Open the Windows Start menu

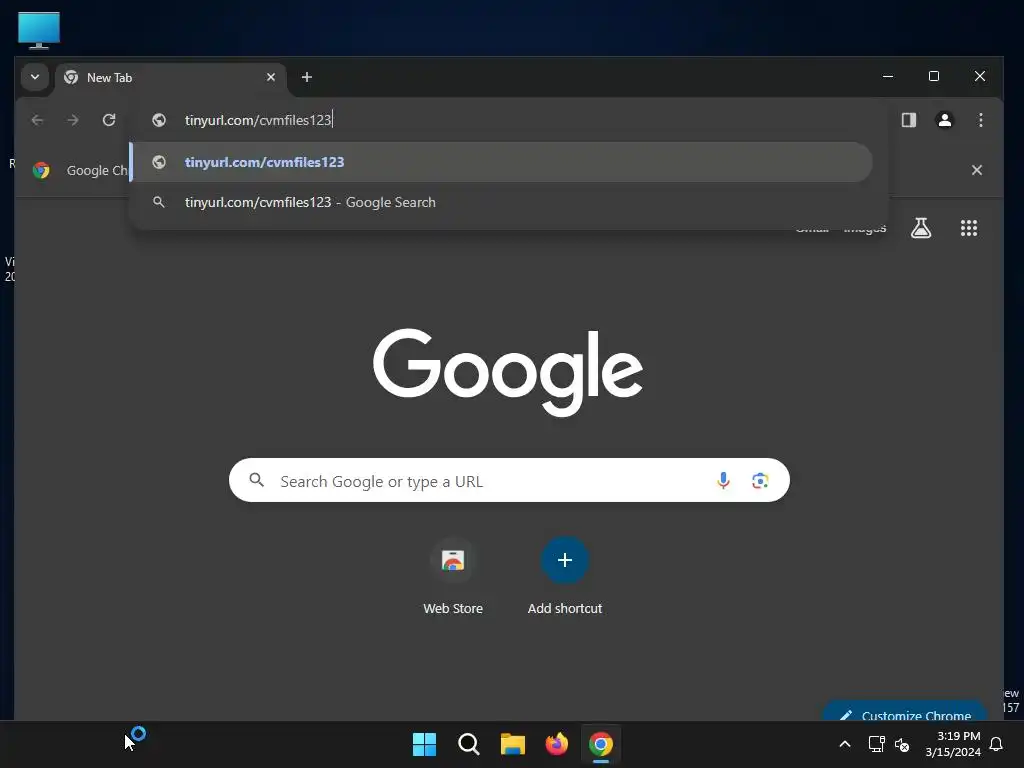[x=424, y=744]
